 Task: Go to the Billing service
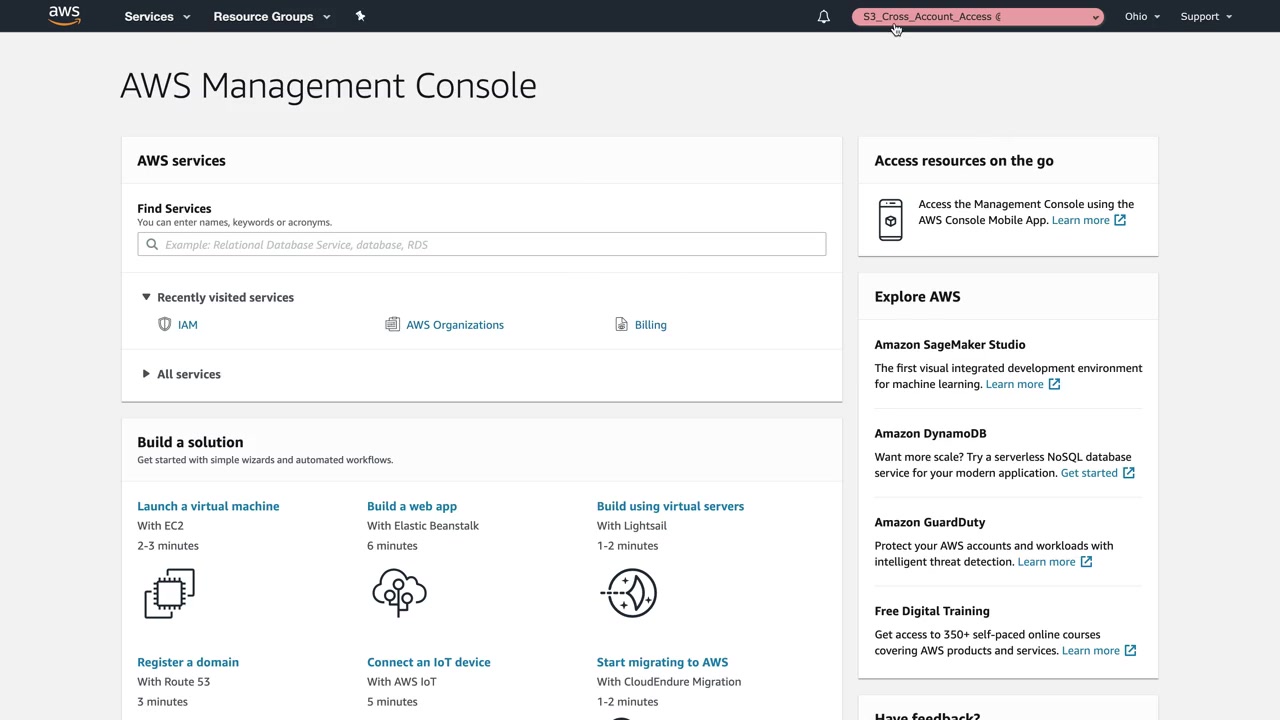click(x=650, y=325)
